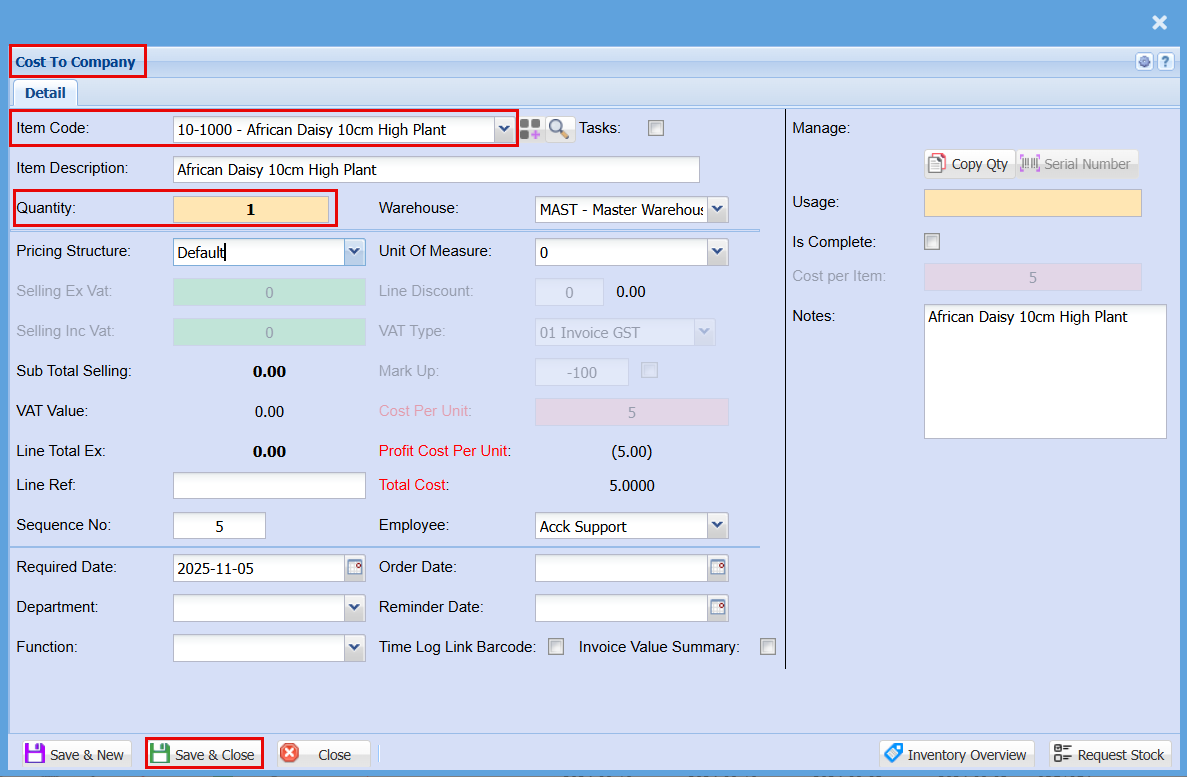Open the settings gear icon in title bar
The width and height of the screenshot is (1187, 777).
(x=1145, y=62)
